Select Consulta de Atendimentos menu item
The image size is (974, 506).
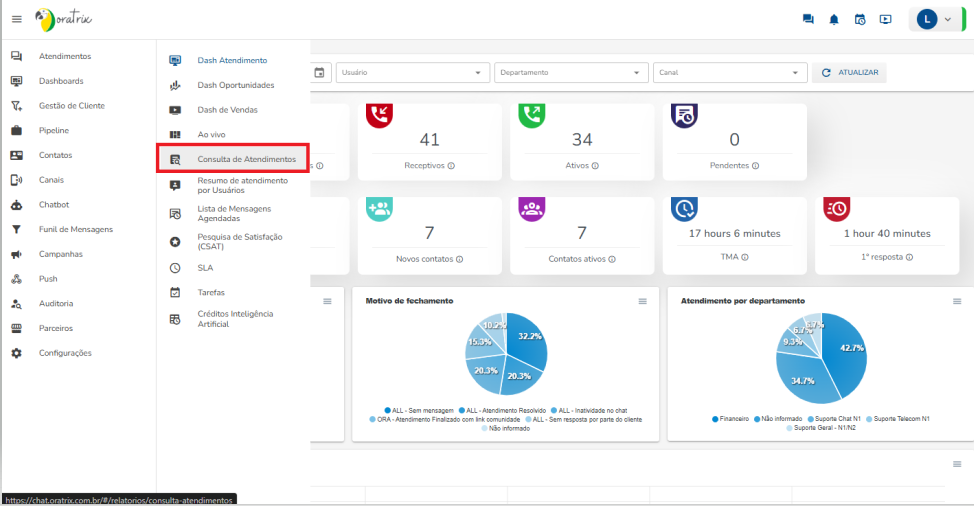click(246, 159)
